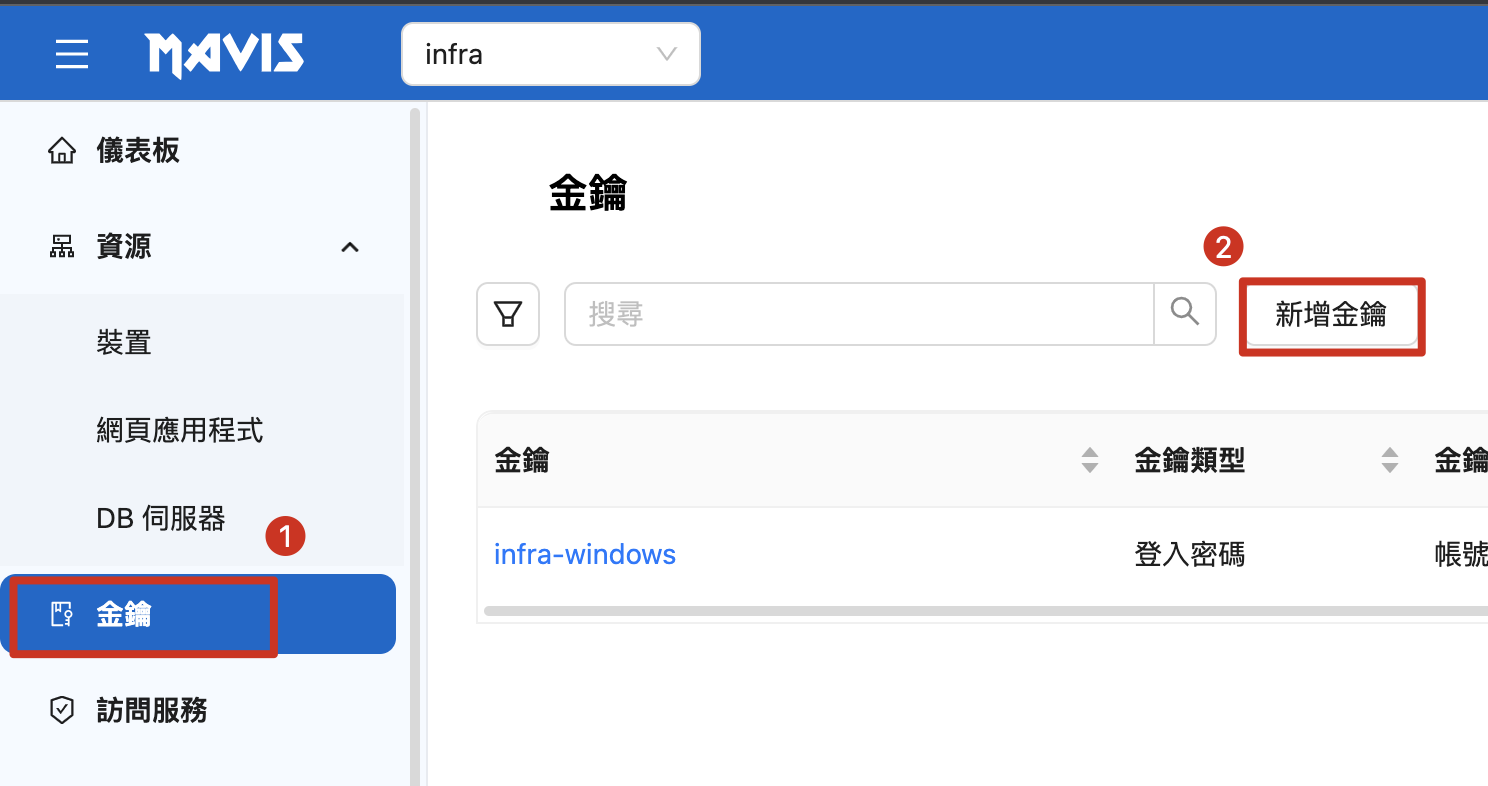Open the filter funnel button
The image size is (1488, 786).
(508, 314)
